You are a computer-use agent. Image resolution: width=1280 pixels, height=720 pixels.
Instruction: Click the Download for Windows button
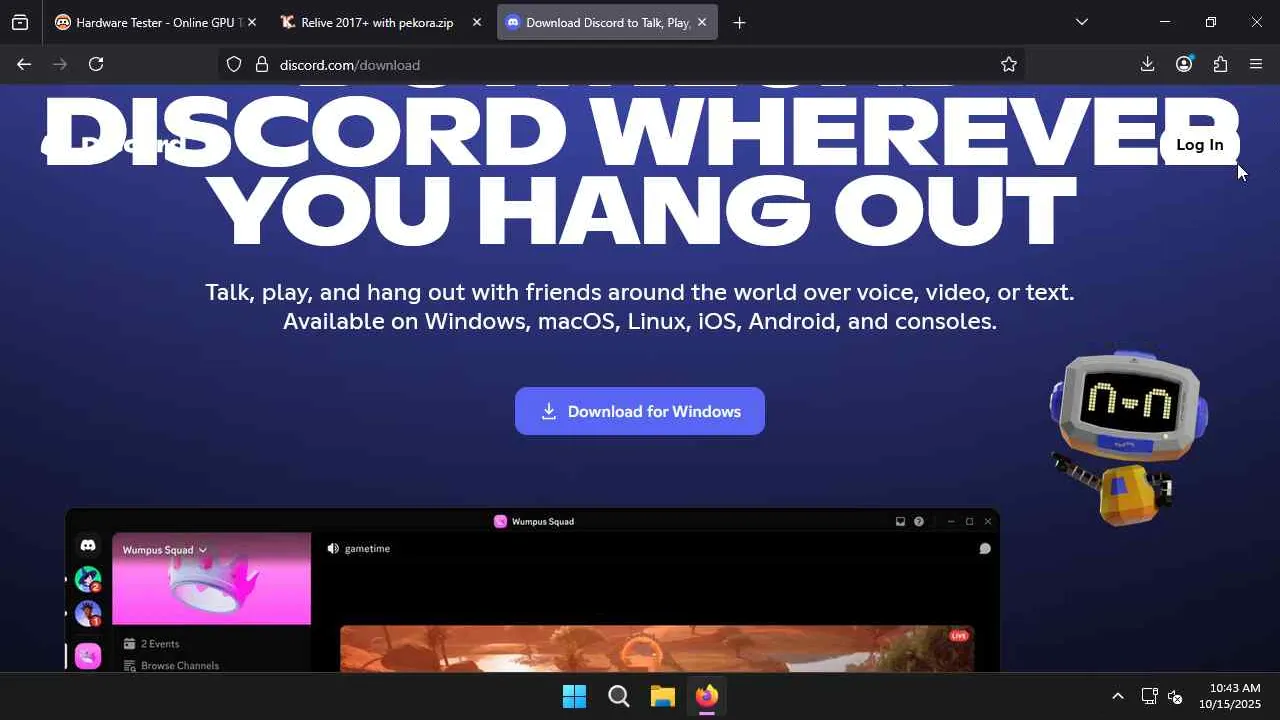(x=640, y=411)
